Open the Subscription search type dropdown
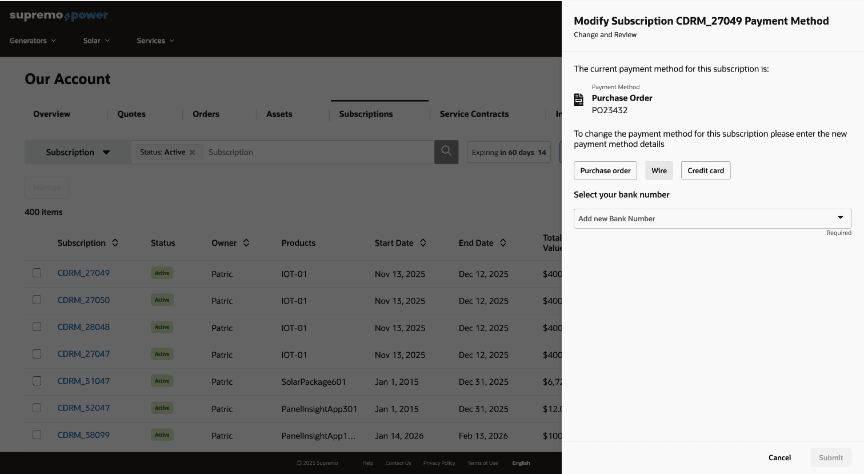 coord(78,152)
